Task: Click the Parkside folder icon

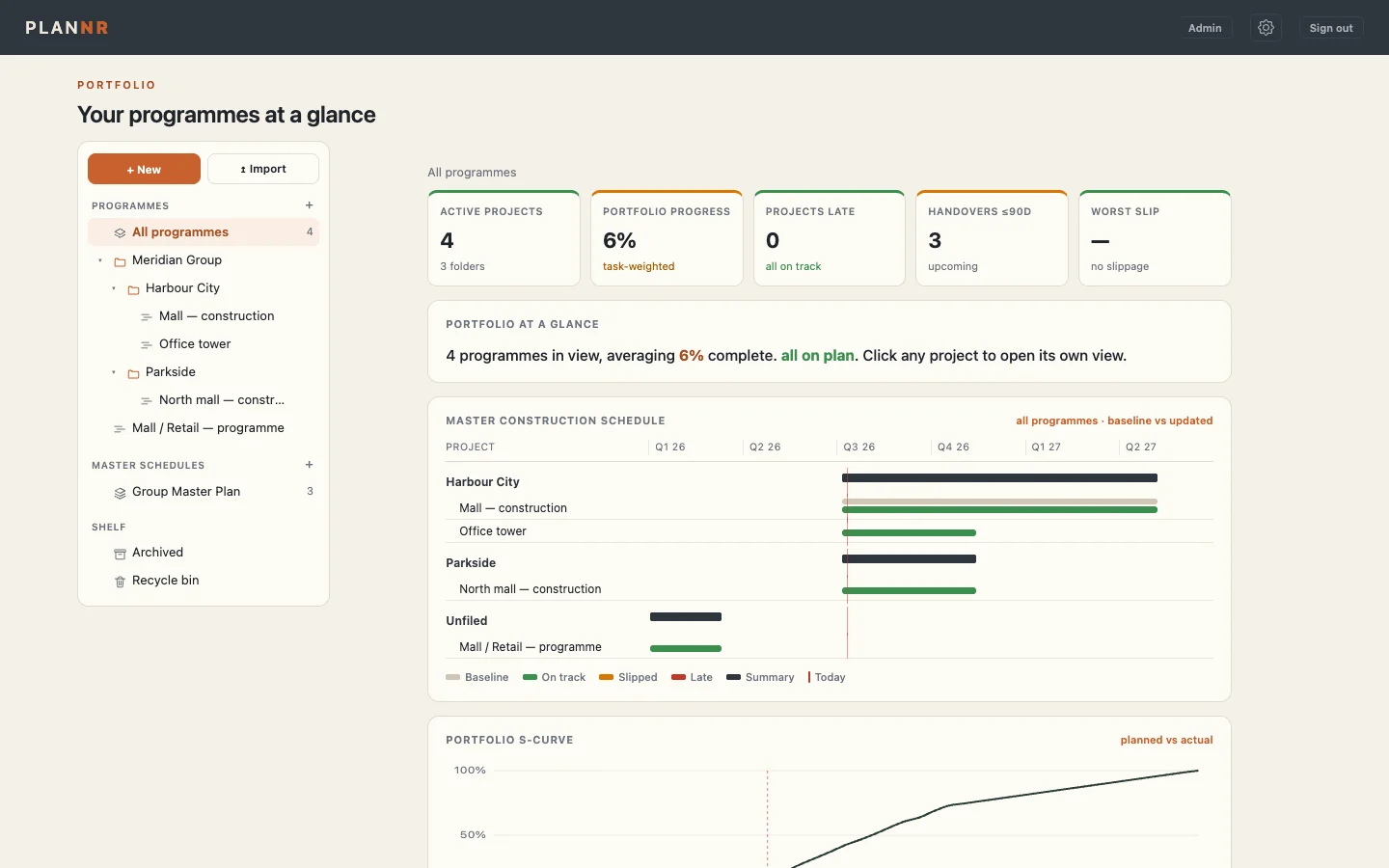Action: tap(133, 373)
